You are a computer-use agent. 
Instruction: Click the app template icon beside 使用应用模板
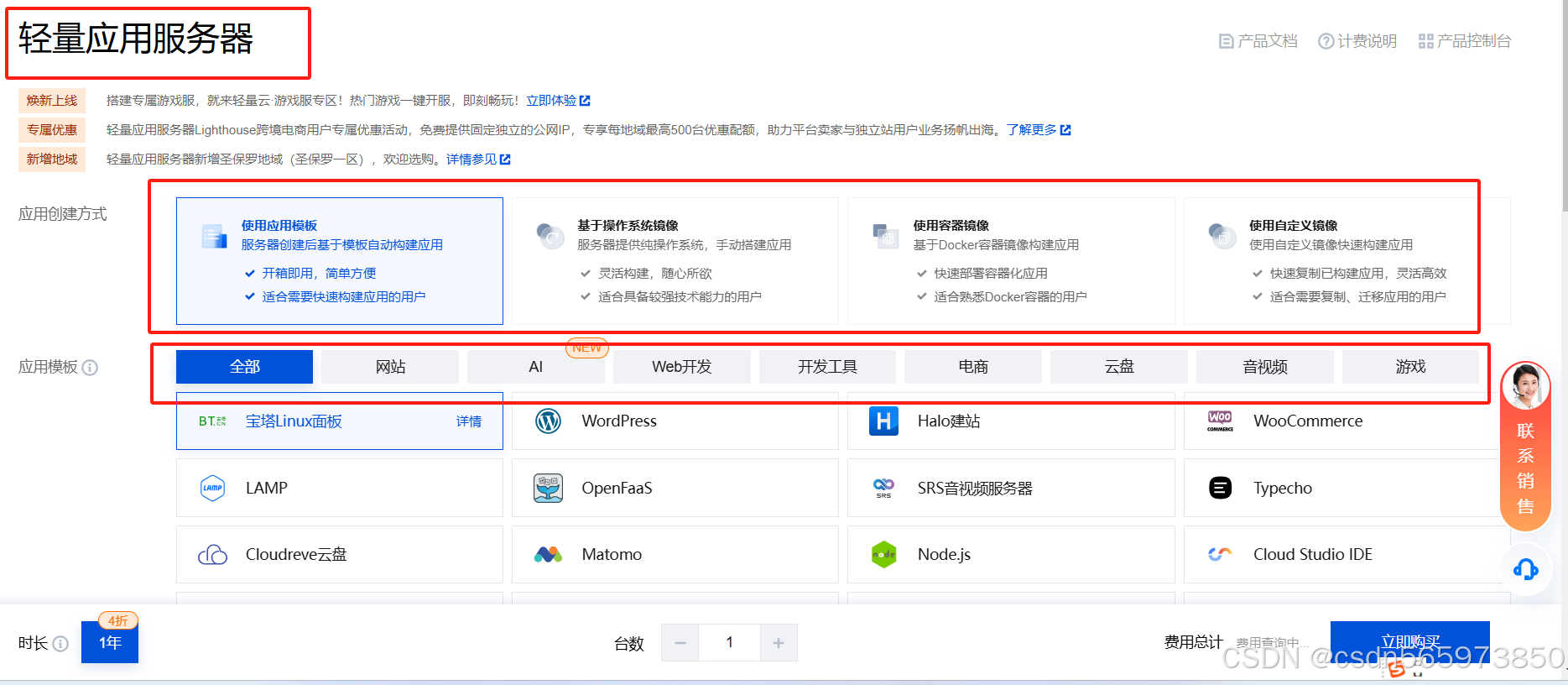pyautogui.click(x=215, y=236)
